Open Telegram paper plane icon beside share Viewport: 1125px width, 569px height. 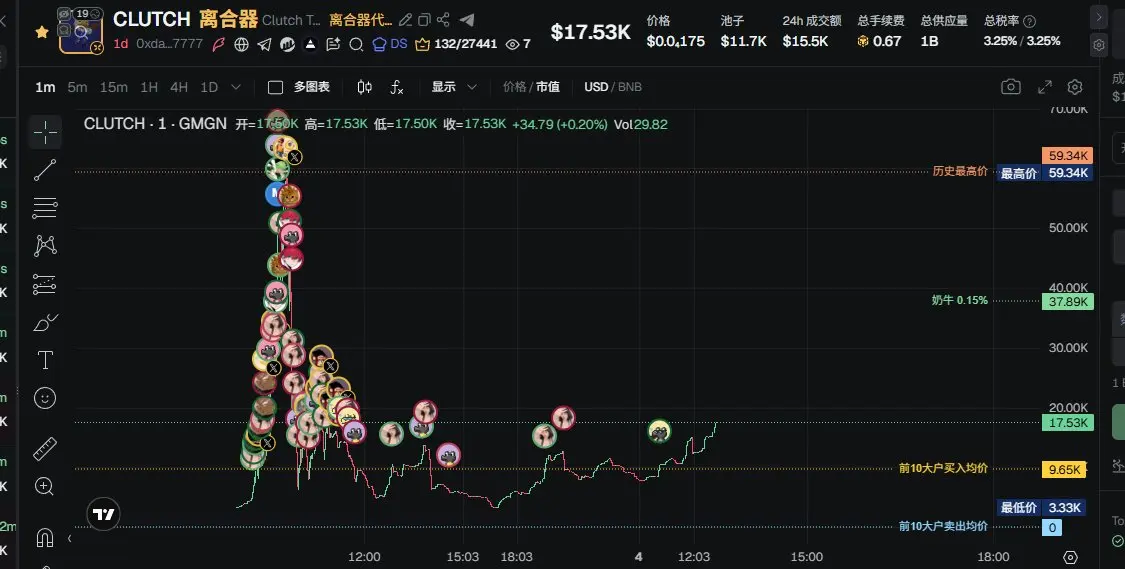(x=467, y=20)
